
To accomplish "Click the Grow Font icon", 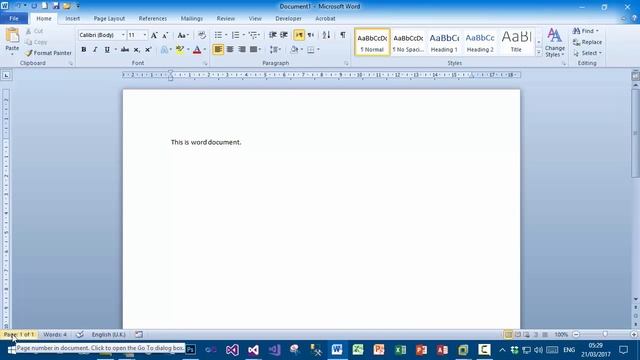I will click(154, 36).
